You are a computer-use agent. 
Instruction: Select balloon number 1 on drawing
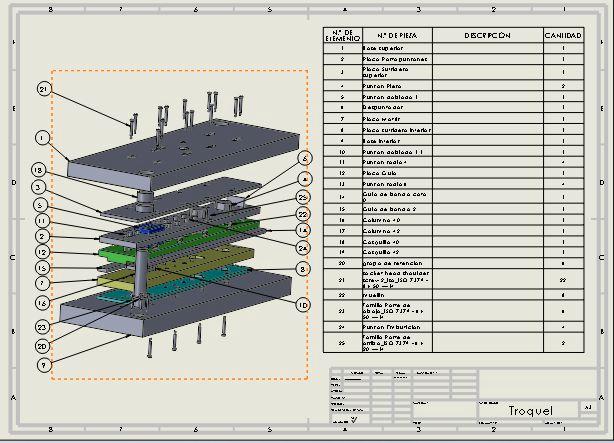coord(41,137)
